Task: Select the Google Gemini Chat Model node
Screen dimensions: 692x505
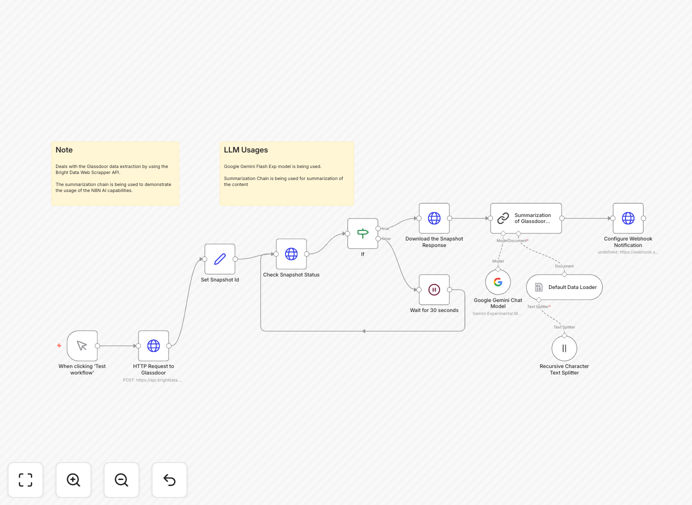Action: [x=498, y=282]
